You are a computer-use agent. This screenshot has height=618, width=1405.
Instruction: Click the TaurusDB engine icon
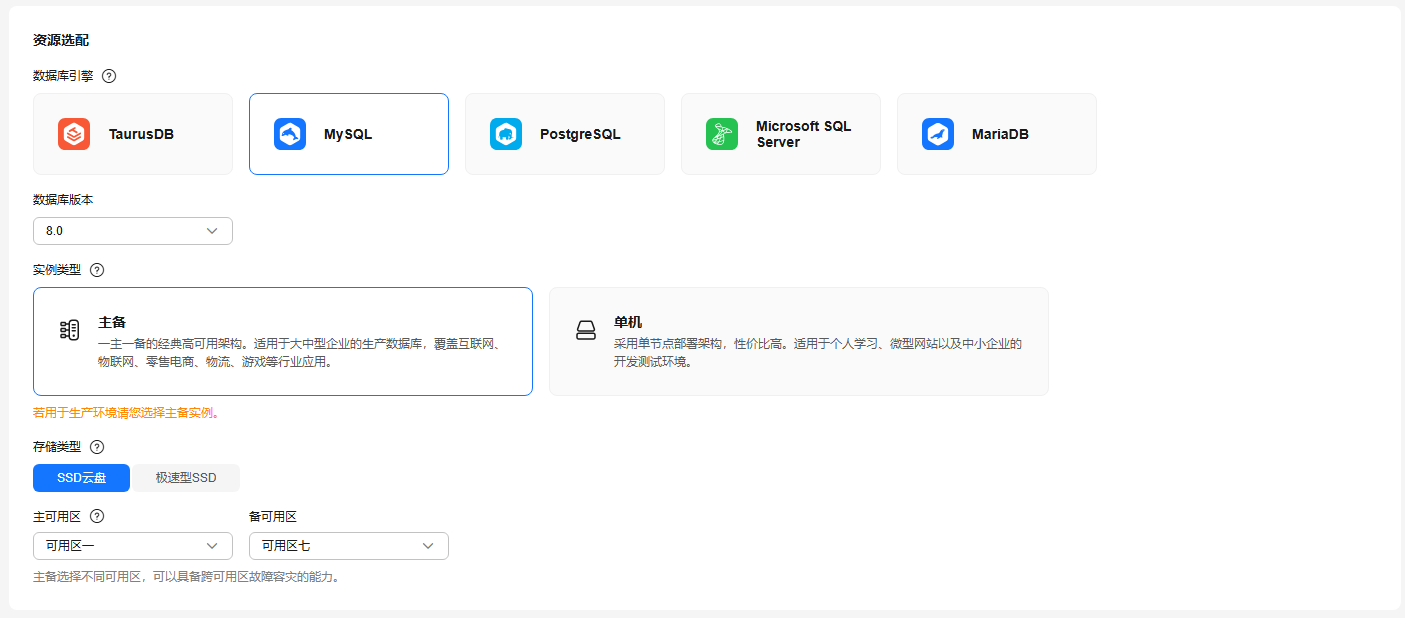pyautogui.click(x=74, y=134)
